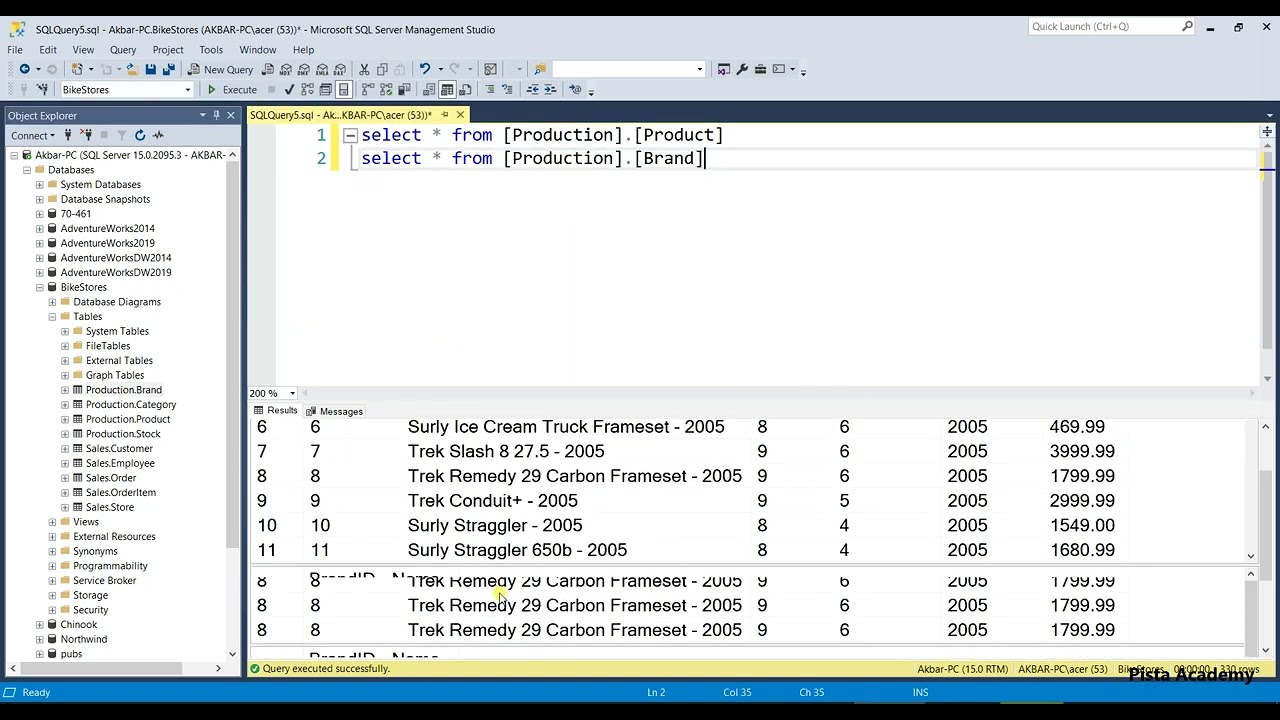Click the Uncomment selected lines icon
The width and height of the screenshot is (1280, 720).
coord(507,89)
